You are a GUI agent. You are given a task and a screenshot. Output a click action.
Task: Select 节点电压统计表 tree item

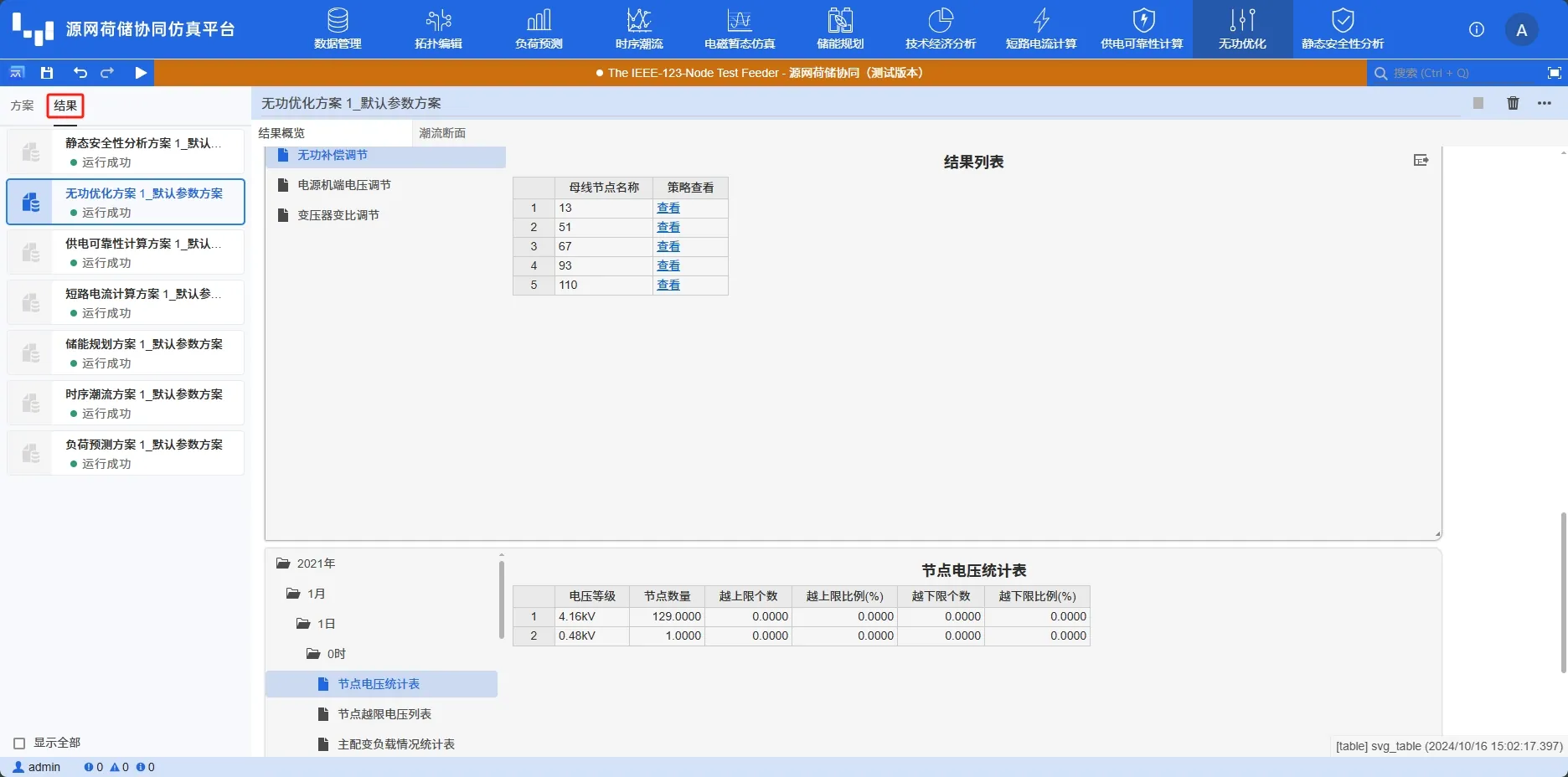381,684
